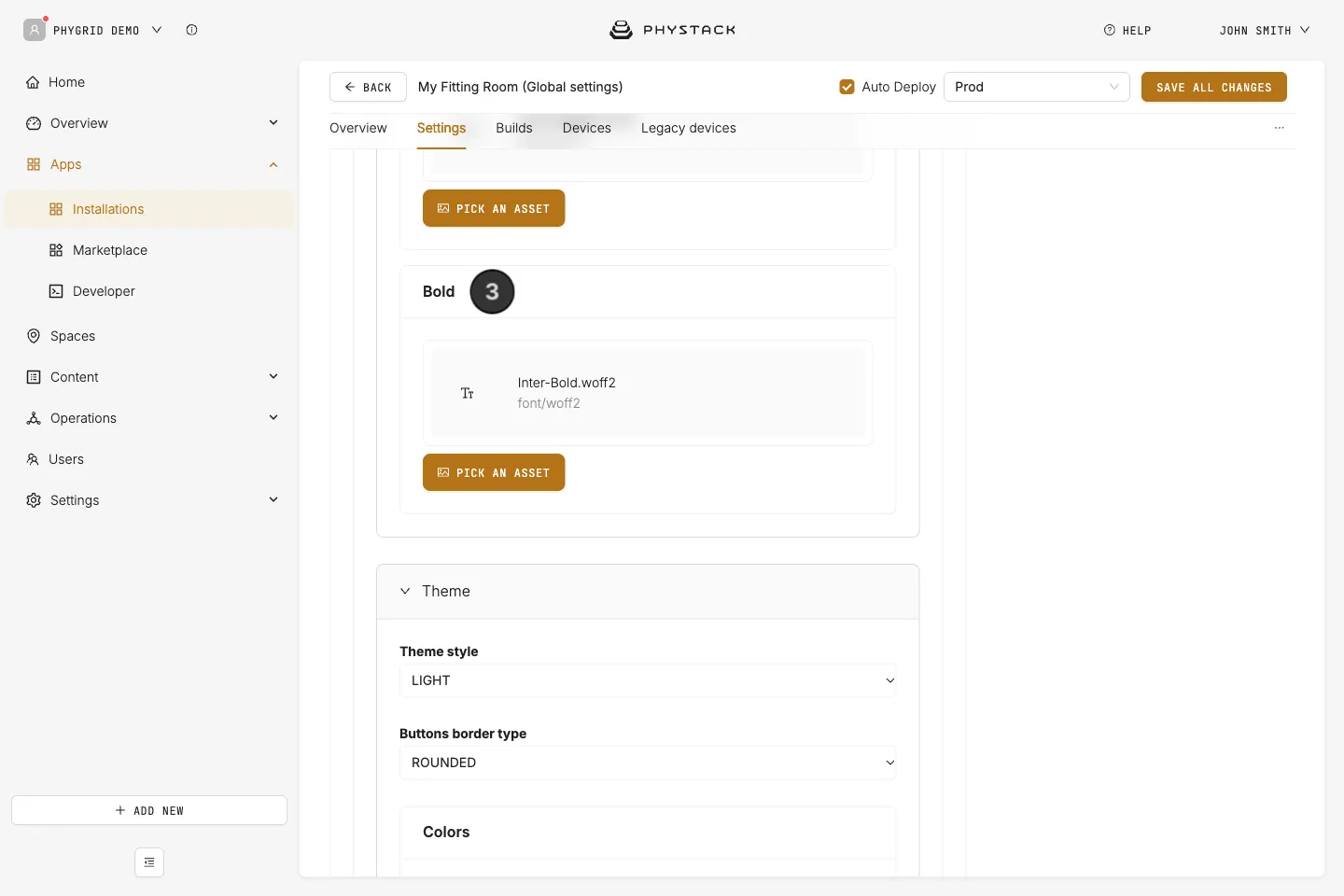Toggle the Auto Deploy checkbox
This screenshot has width=1344, height=896.
pos(847,87)
